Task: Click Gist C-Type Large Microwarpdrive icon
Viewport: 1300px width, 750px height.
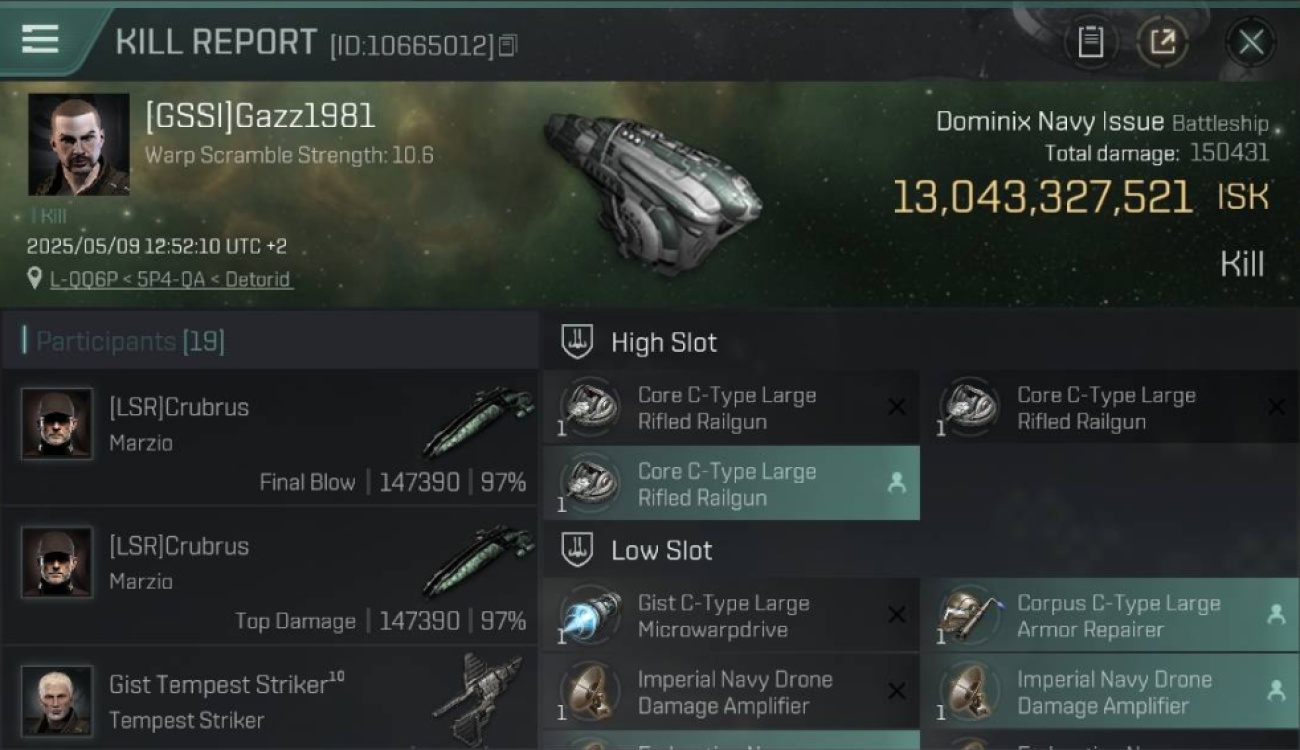Action: [x=590, y=616]
